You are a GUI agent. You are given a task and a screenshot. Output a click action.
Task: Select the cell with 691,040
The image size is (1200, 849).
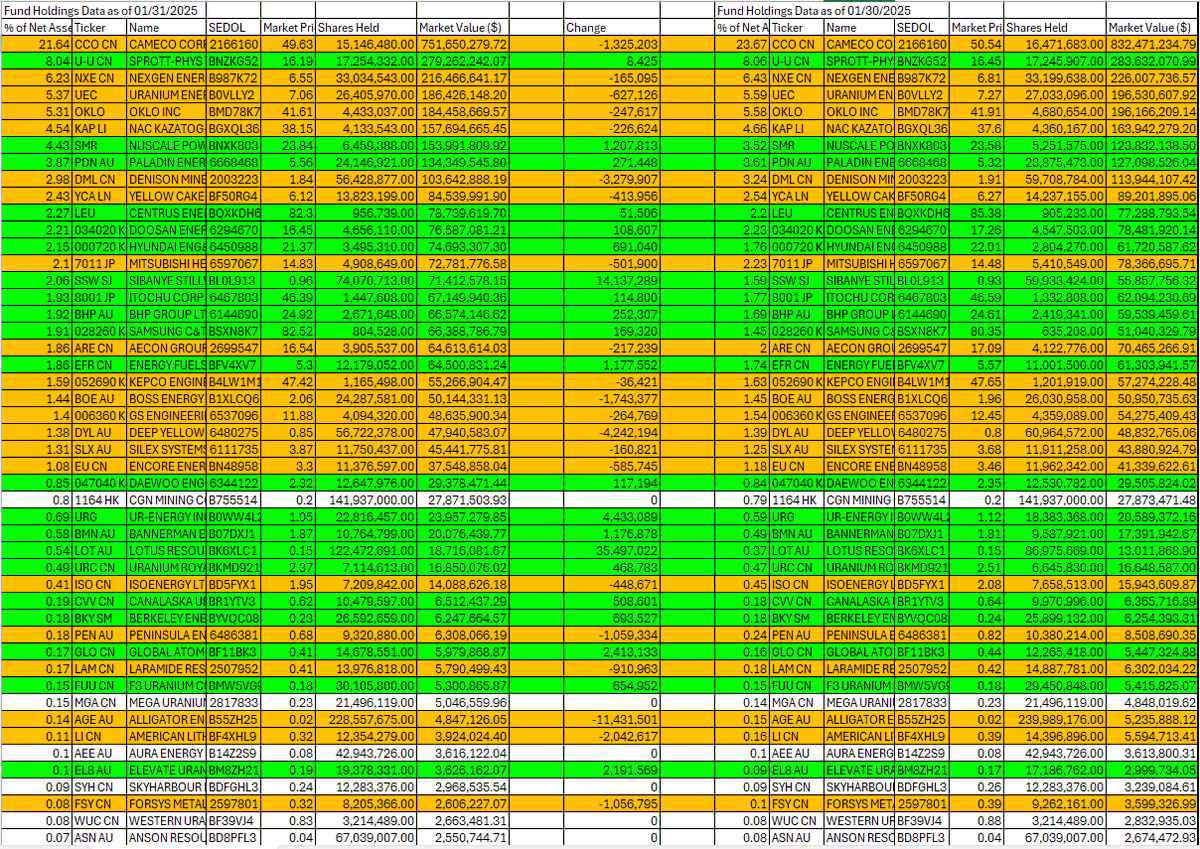(x=612, y=245)
